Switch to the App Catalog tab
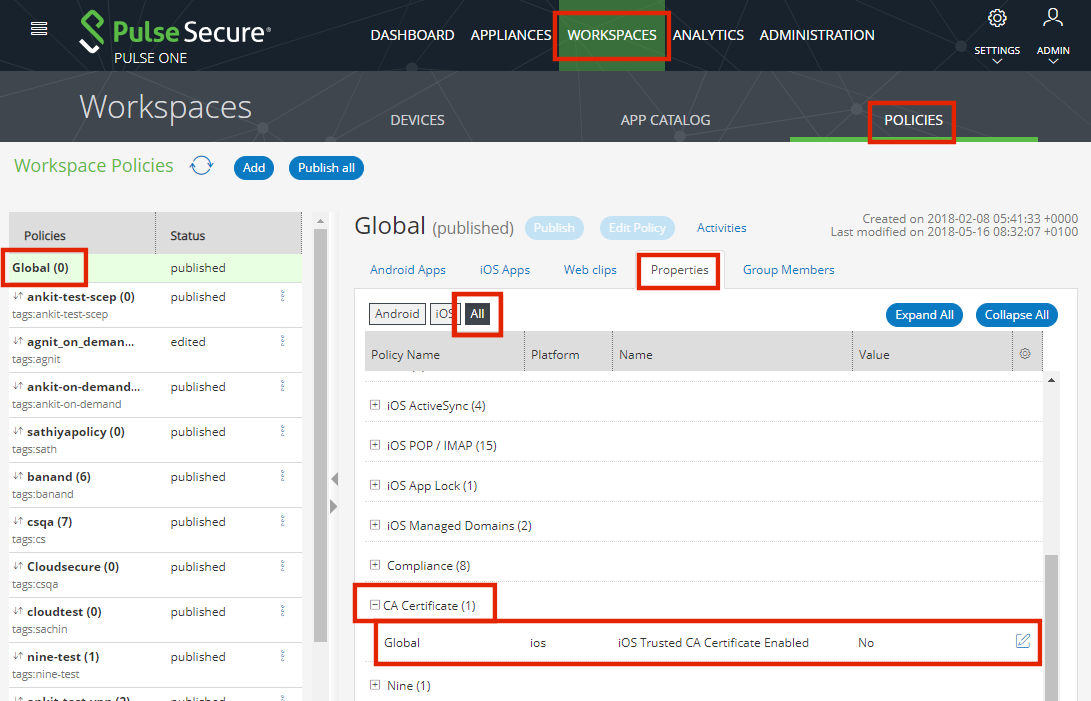The height and width of the screenshot is (701, 1091). pyautogui.click(x=665, y=120)
